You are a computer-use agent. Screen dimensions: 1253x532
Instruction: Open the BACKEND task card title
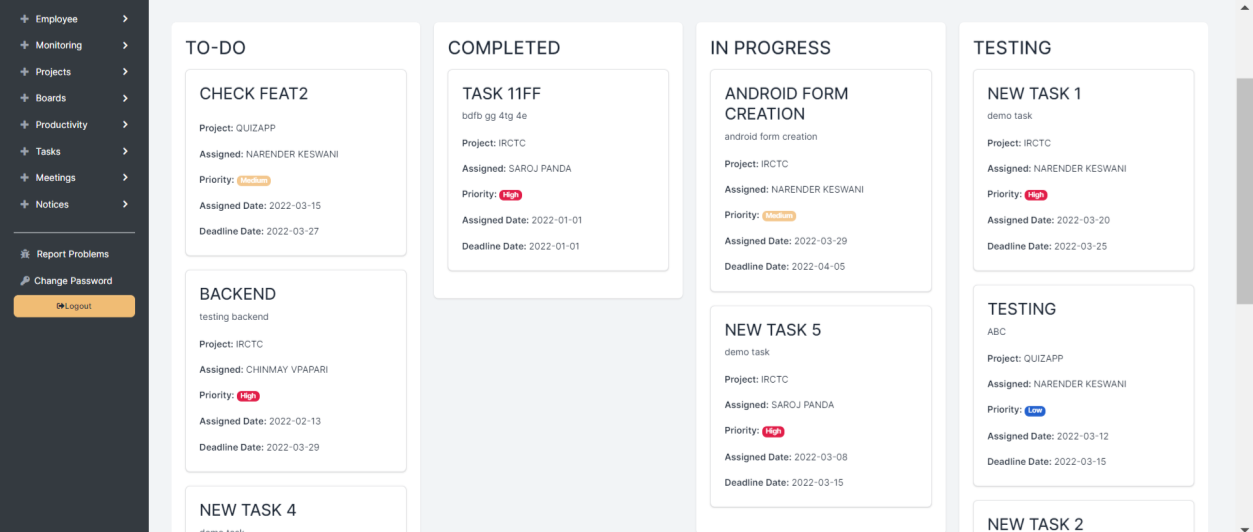[x=238, y=294]
